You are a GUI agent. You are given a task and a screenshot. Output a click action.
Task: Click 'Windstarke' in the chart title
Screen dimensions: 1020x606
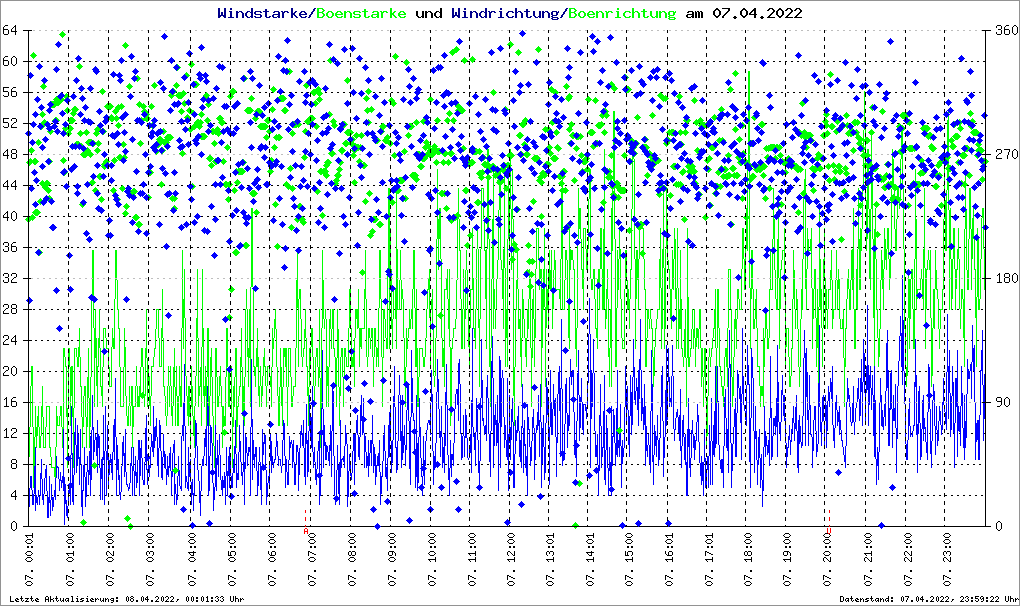264,13
